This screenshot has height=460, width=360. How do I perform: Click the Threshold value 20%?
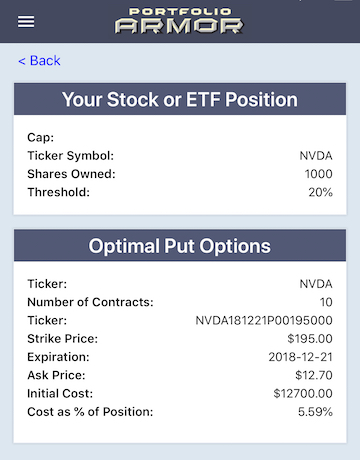pyautogui.click(x=320, y=192)
